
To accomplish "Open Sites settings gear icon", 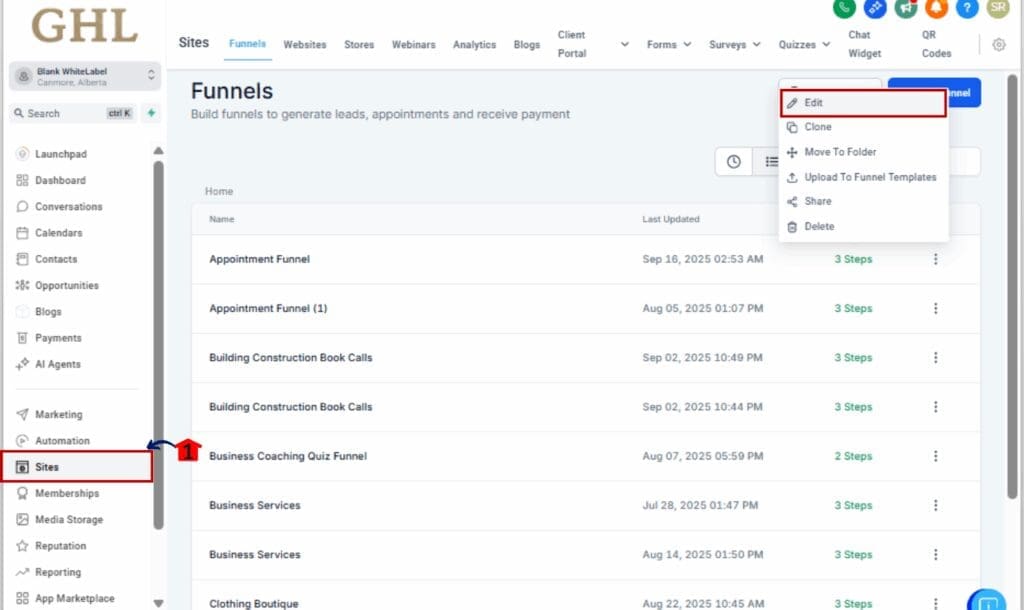I will click(999, 44).
